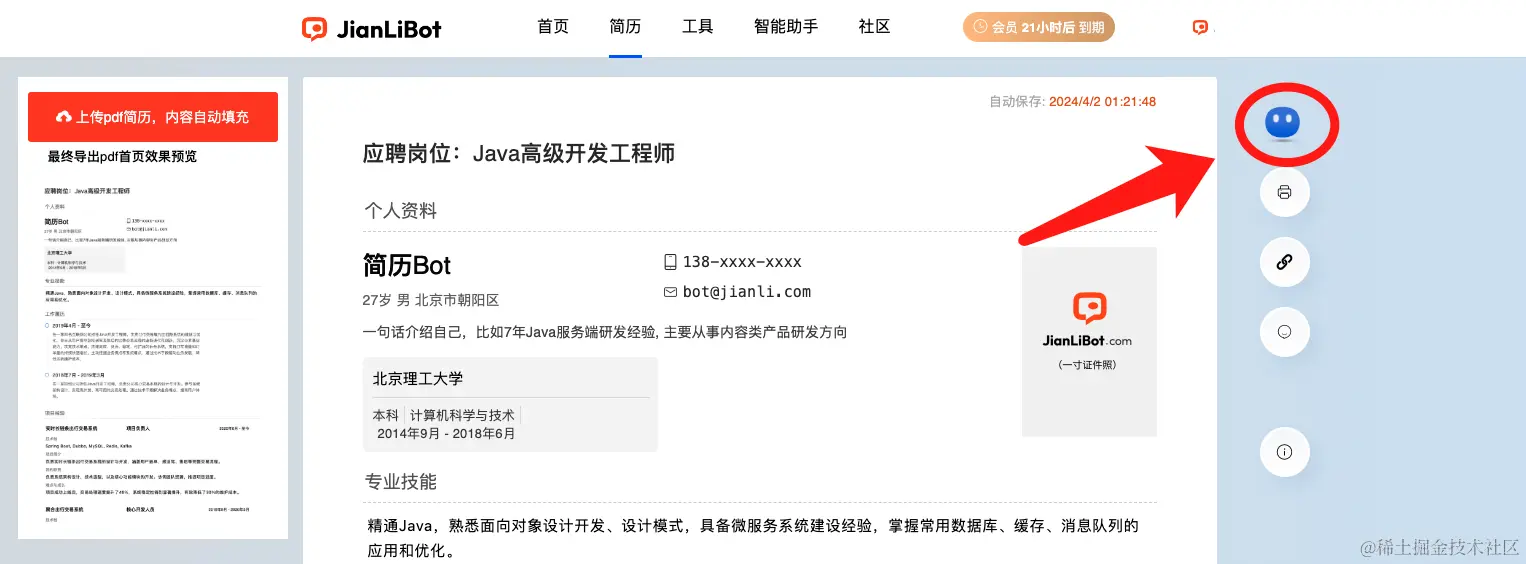Click the 专业技能 section heading
This screenshot has height=564, width=1526.
tap(400, 482)
